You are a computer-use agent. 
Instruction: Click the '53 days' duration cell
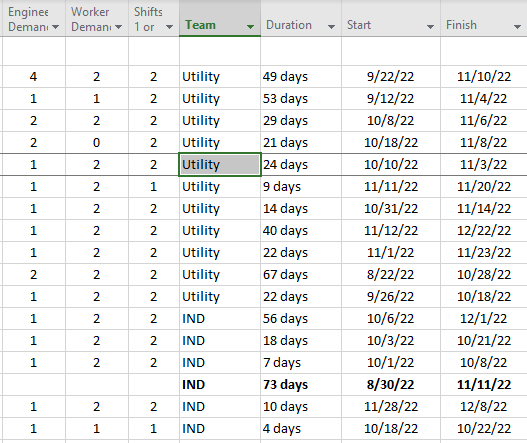point(301,99)
